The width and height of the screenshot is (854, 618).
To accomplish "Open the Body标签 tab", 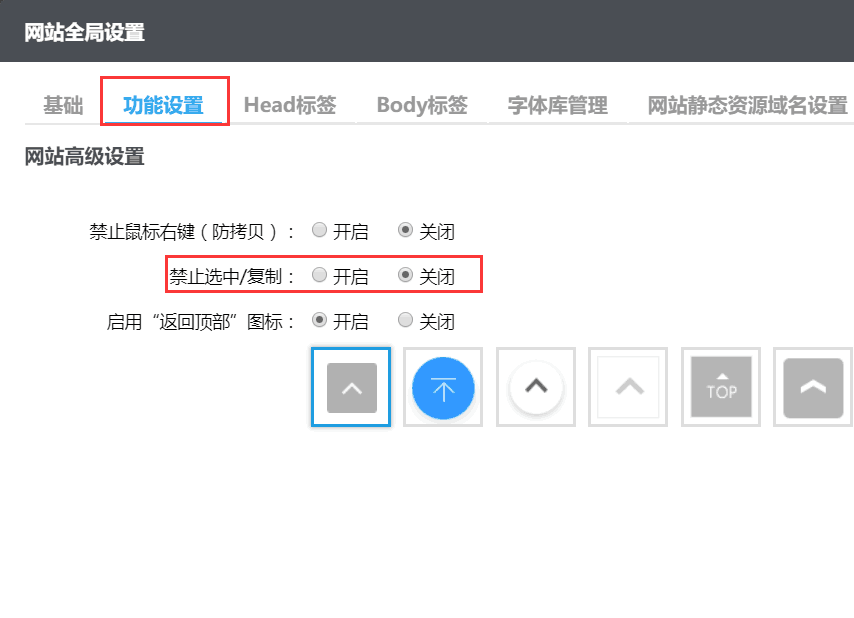I will (421, 104).
